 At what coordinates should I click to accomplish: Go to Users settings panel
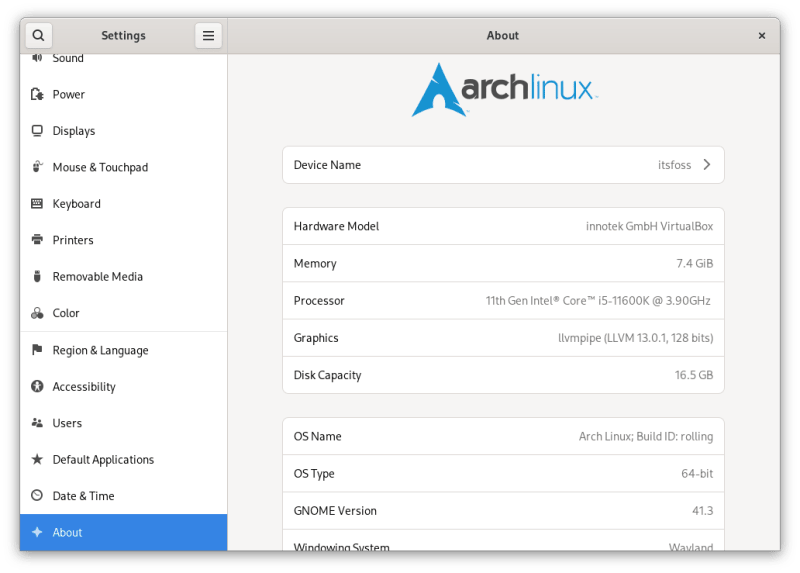click(x=67, y=423)
